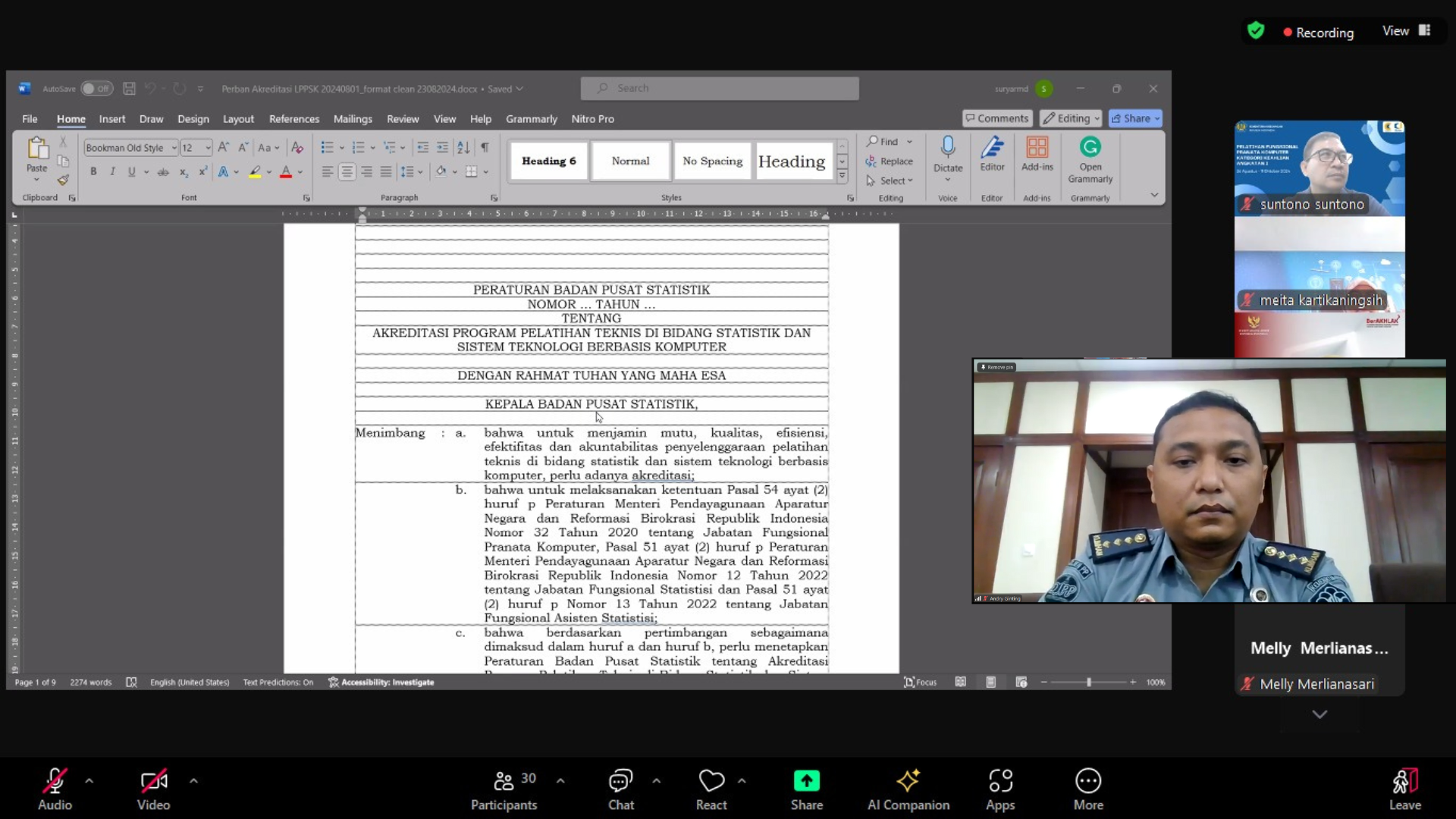Click the Share button in Word

[x=1134, y=118]
